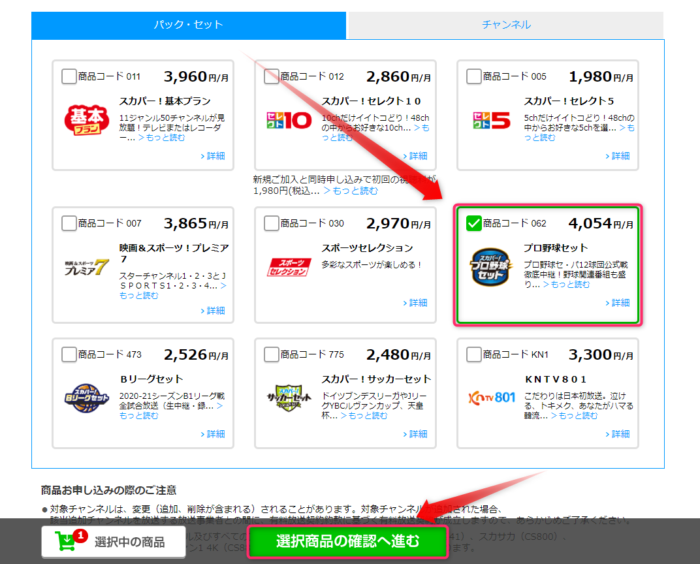Click the cart item count badge
Screen dimensions: 700x564
pos(80,535)
